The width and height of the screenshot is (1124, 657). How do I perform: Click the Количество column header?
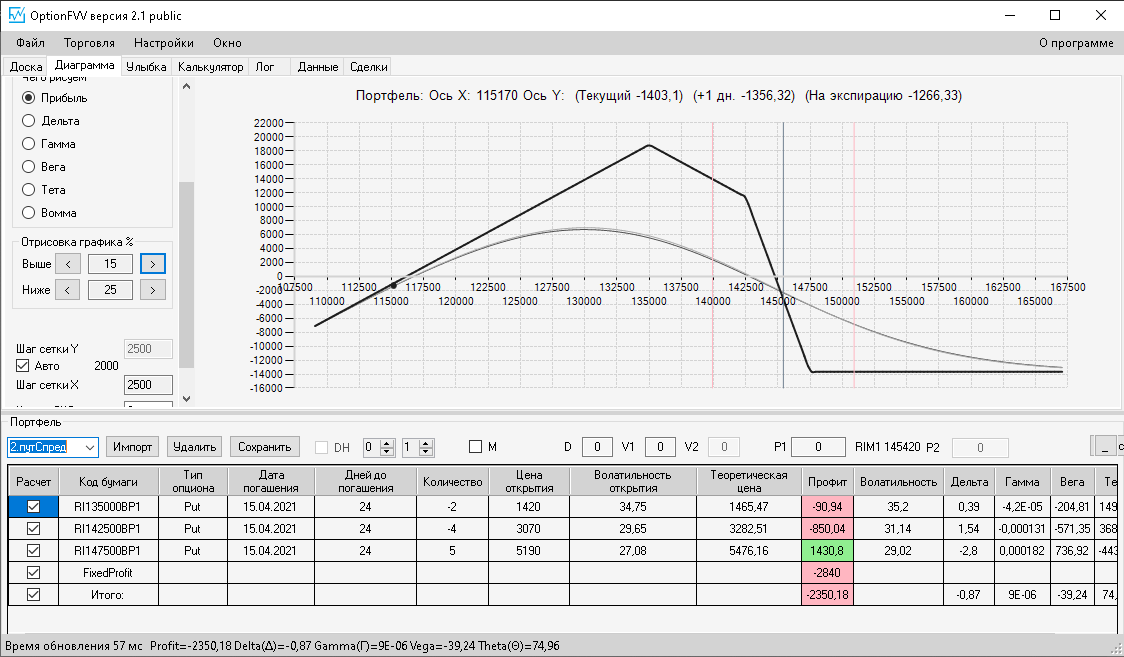point(452,481)
